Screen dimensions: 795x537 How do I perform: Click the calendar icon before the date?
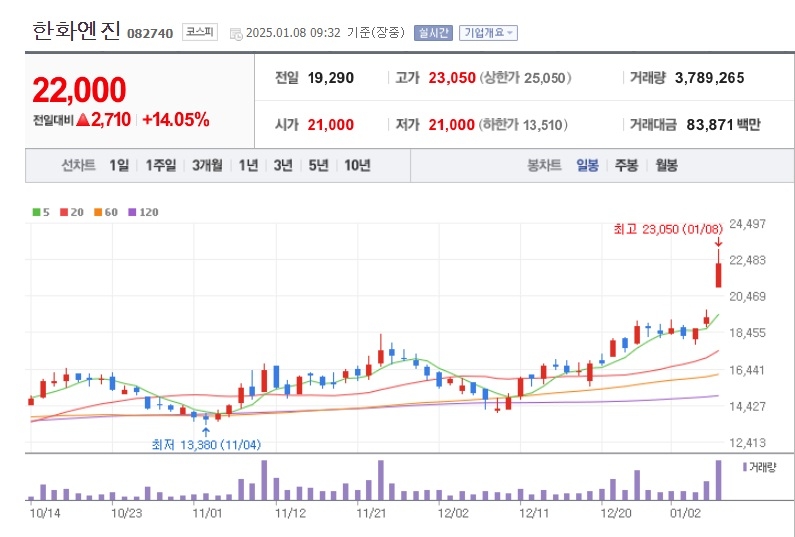[236, 34]
